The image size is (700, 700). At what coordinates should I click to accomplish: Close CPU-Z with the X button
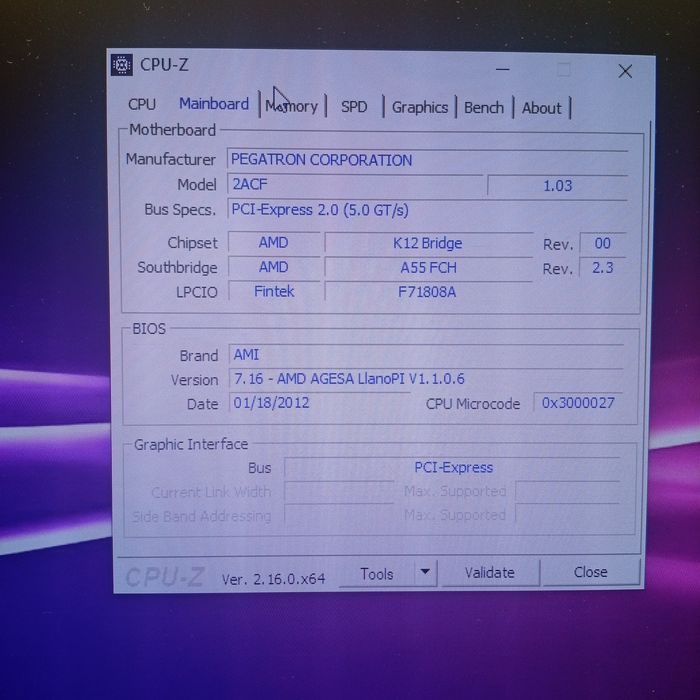(625, 71)
